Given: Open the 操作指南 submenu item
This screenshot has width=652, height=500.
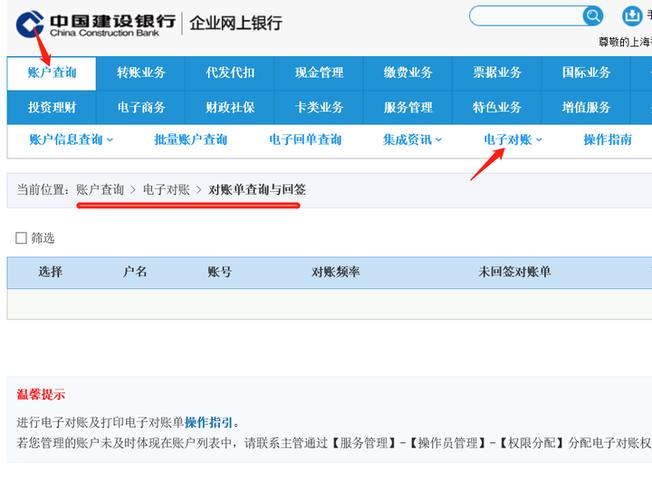Looking at the screenshot, I should 608,139.
